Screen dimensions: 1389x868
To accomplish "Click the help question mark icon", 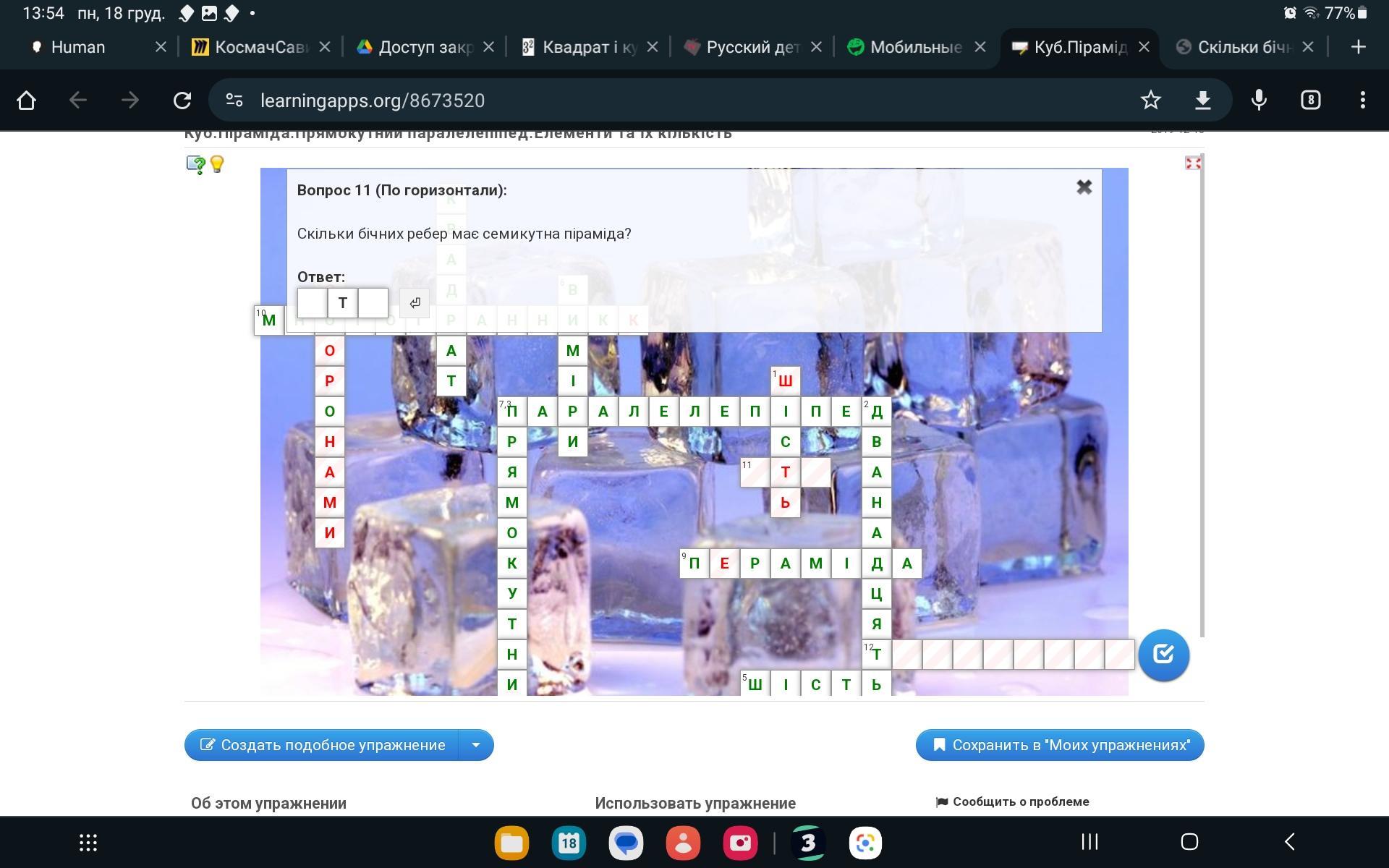I will (x=195, y=165).
